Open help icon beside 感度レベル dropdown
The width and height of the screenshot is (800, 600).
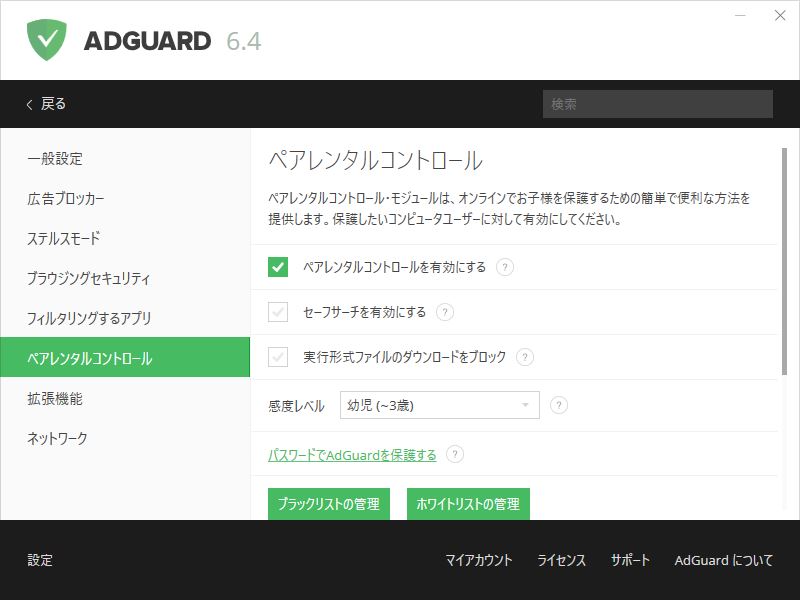[x=559, y=405]
